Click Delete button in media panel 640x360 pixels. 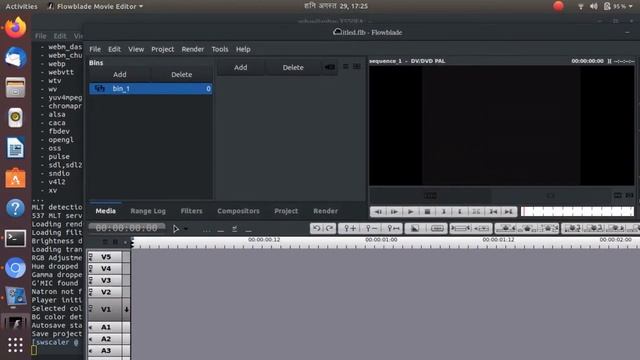pos(293,67)
